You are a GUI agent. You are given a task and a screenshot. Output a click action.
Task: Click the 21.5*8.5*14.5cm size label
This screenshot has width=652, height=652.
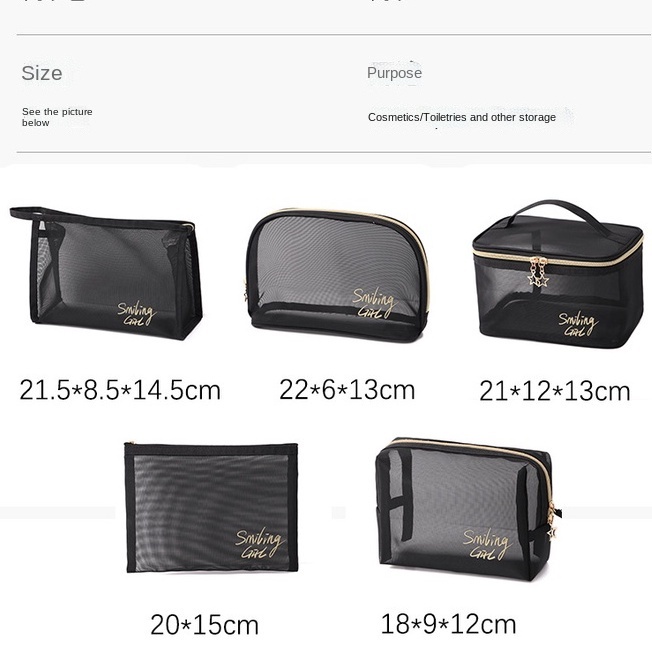click(x=120, y=390)
